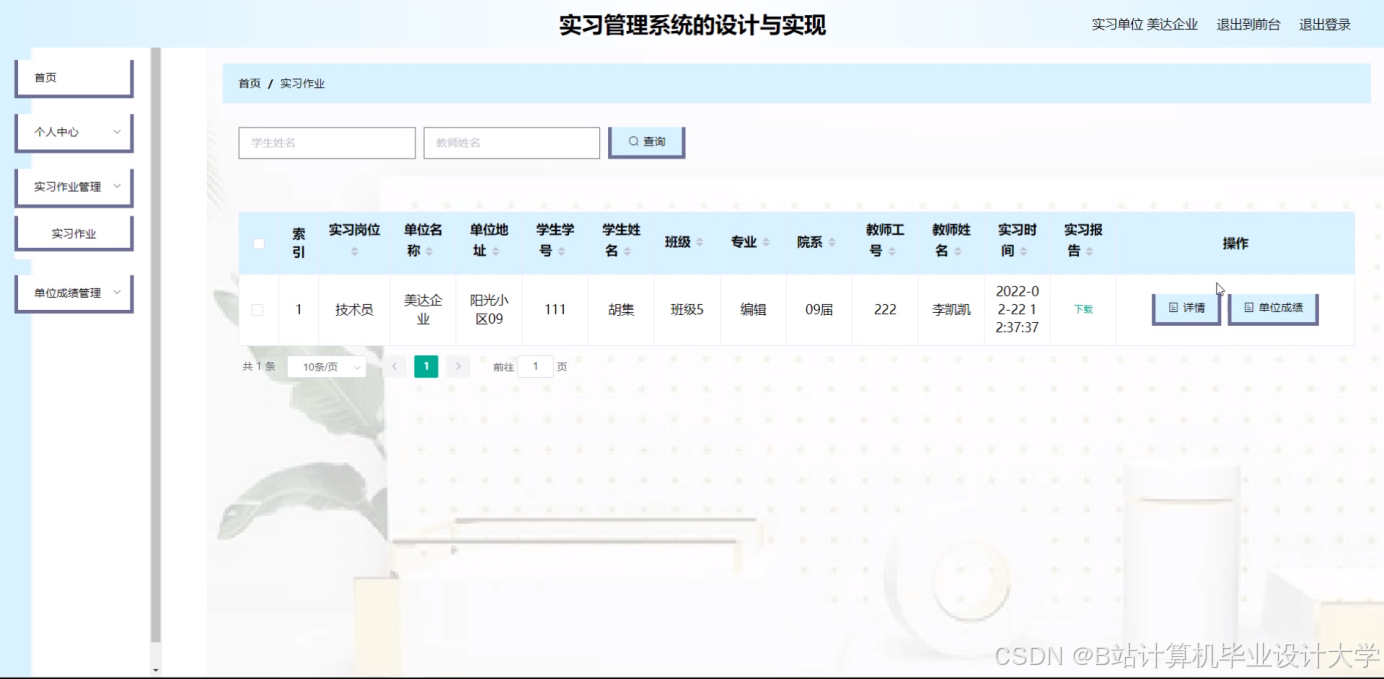Sort by 单位名称 column arrows
The height and width of the screenshot is (679, 1384).
coord(430,251)
